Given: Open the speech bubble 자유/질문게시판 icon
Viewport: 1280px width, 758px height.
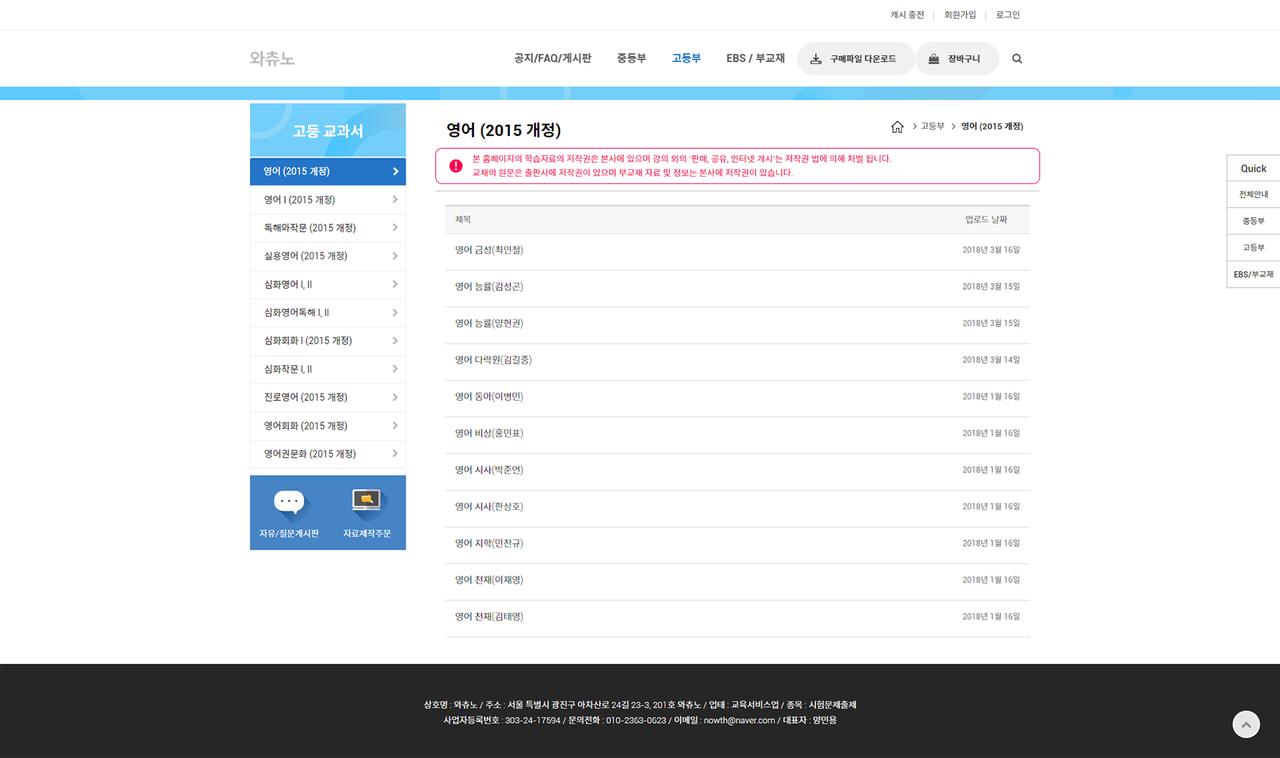Looking at the screenshot, I should click(289, 502).
